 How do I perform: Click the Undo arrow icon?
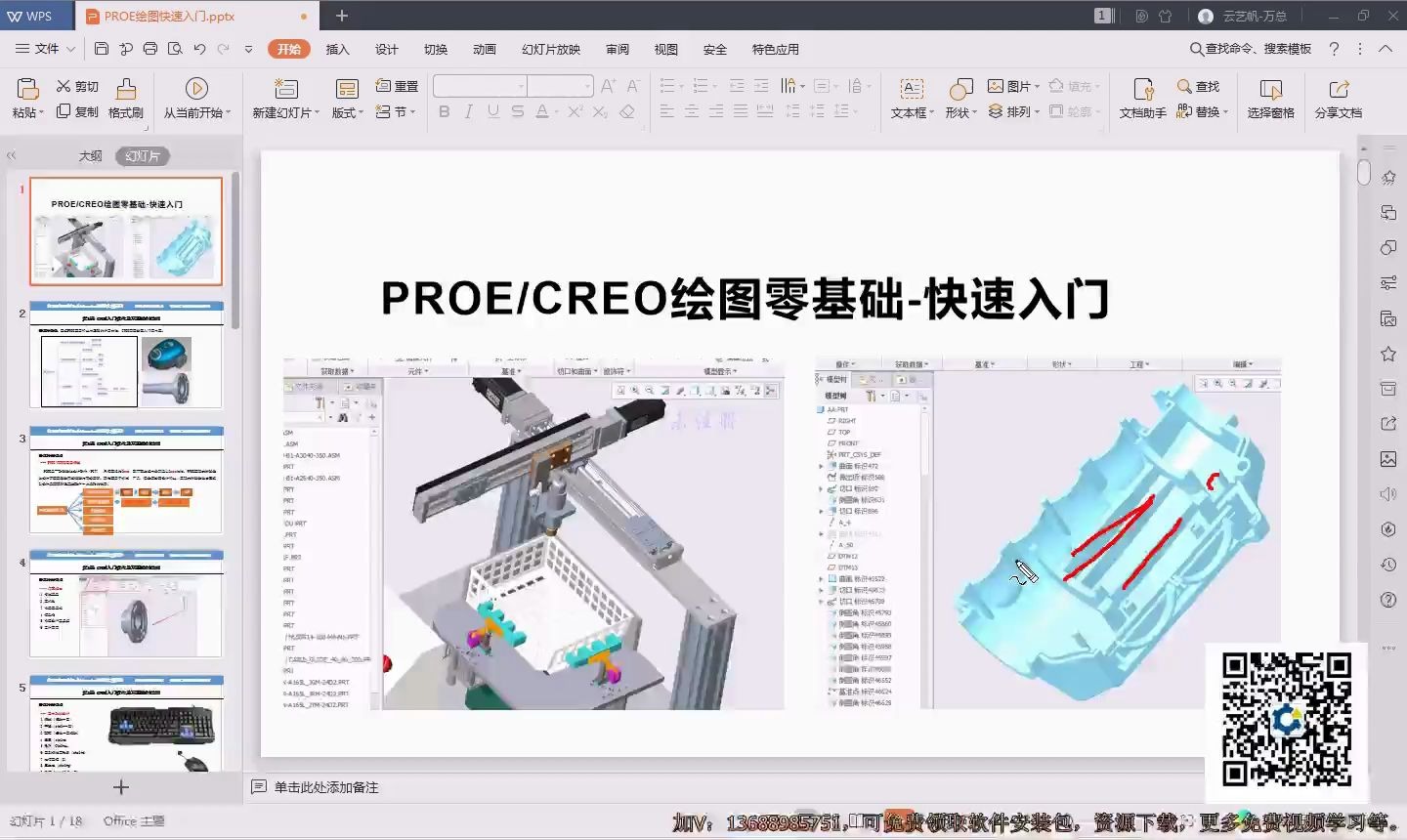click(x=199, y=49)
